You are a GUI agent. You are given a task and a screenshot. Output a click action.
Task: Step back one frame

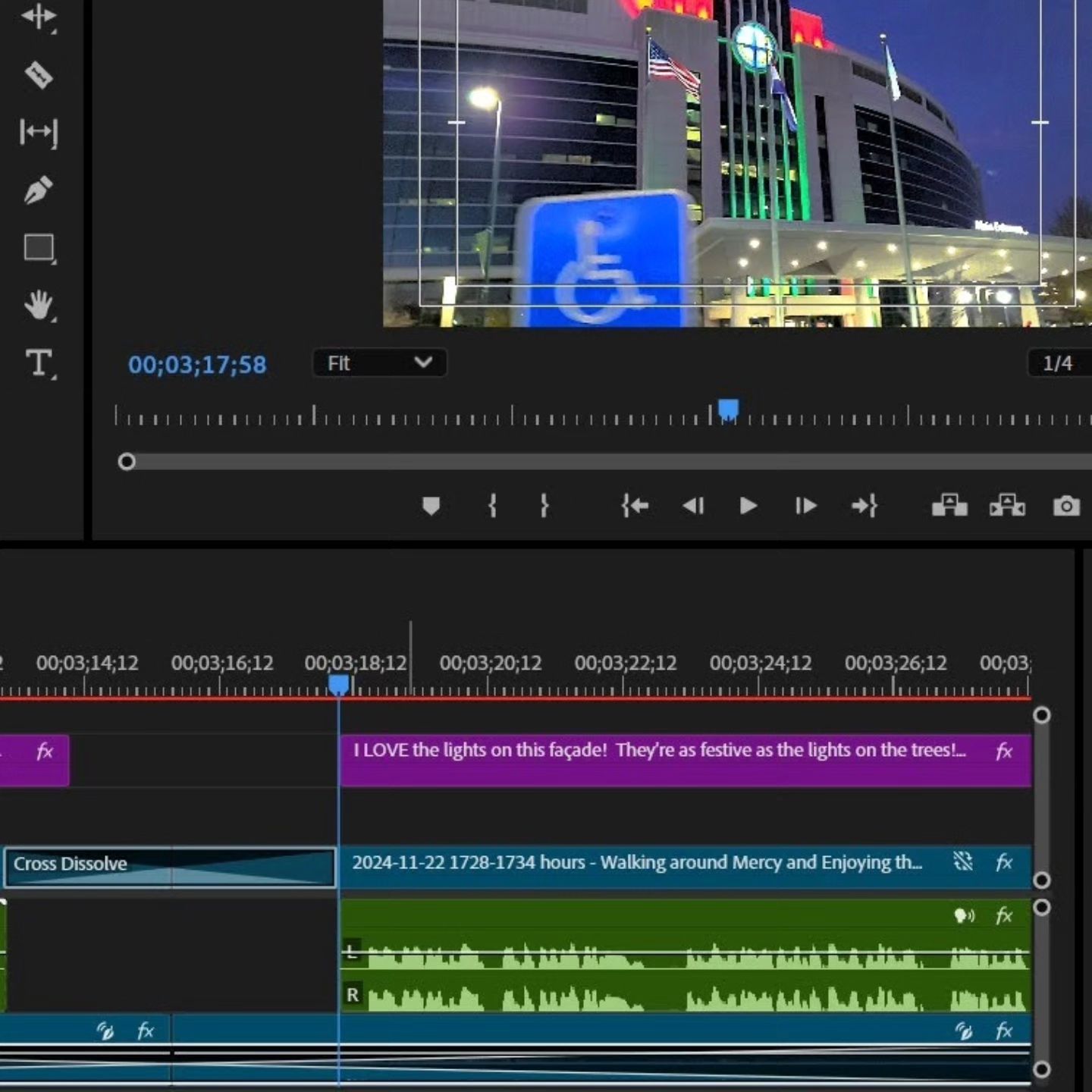coord(693,506)
